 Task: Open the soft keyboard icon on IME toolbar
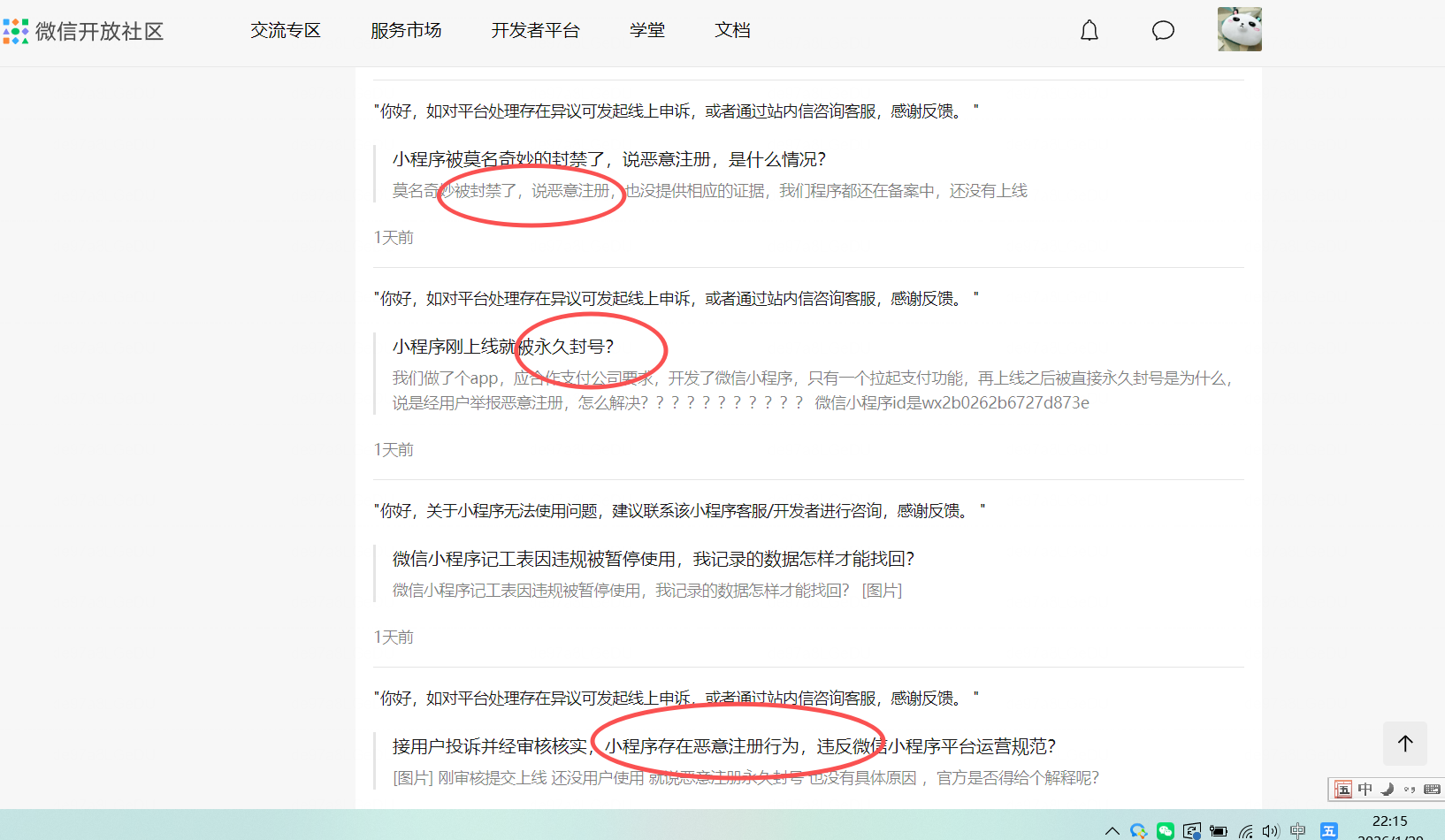click(1433, 790)
